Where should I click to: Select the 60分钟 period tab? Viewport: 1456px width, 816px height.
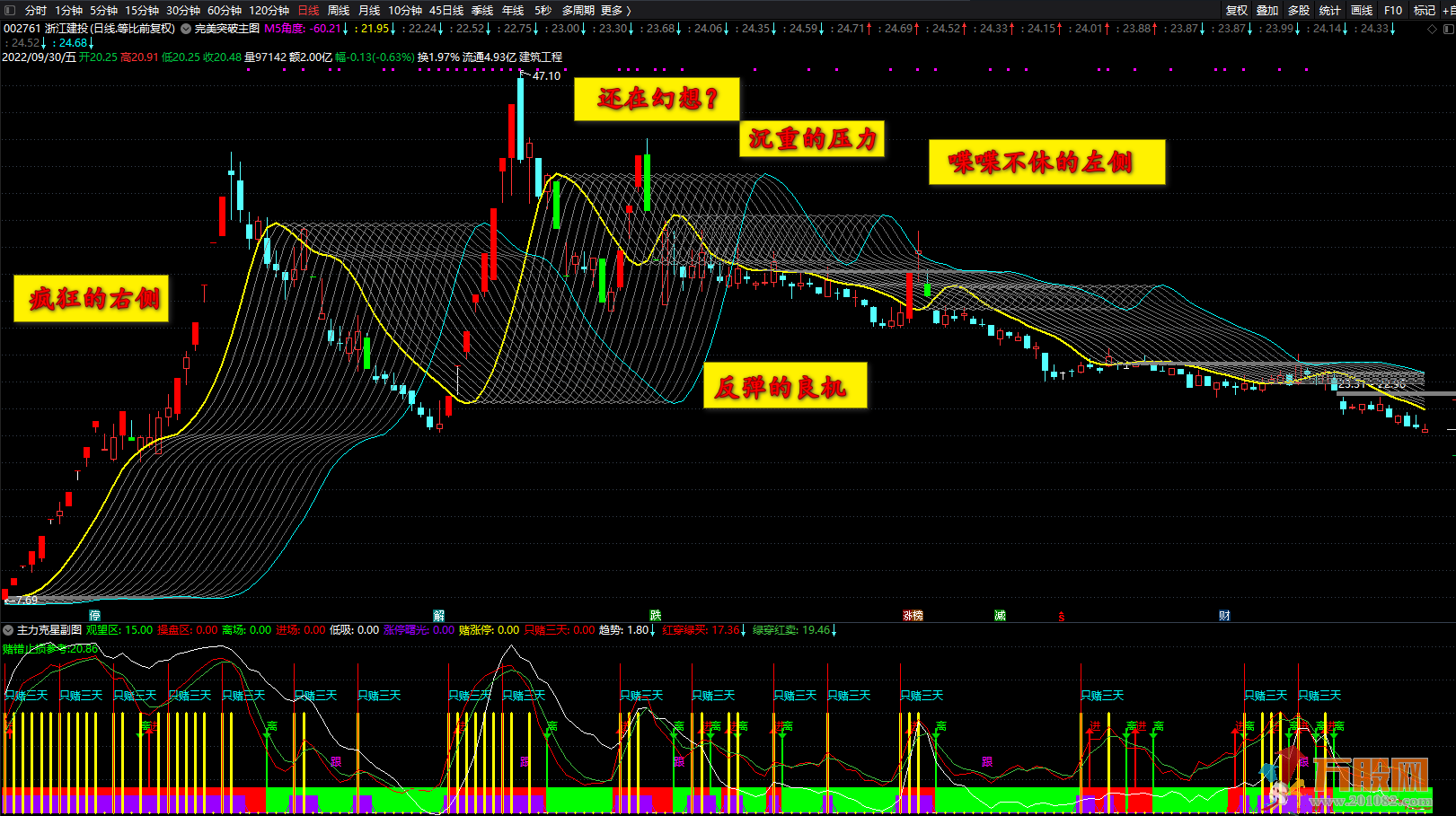coord(224,10)
